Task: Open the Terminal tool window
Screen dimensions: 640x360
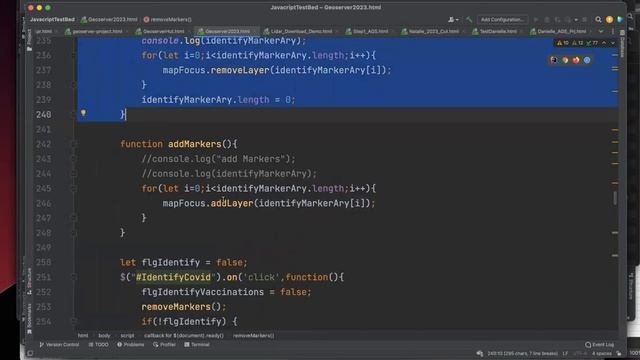Action: (x=197, y=344)
